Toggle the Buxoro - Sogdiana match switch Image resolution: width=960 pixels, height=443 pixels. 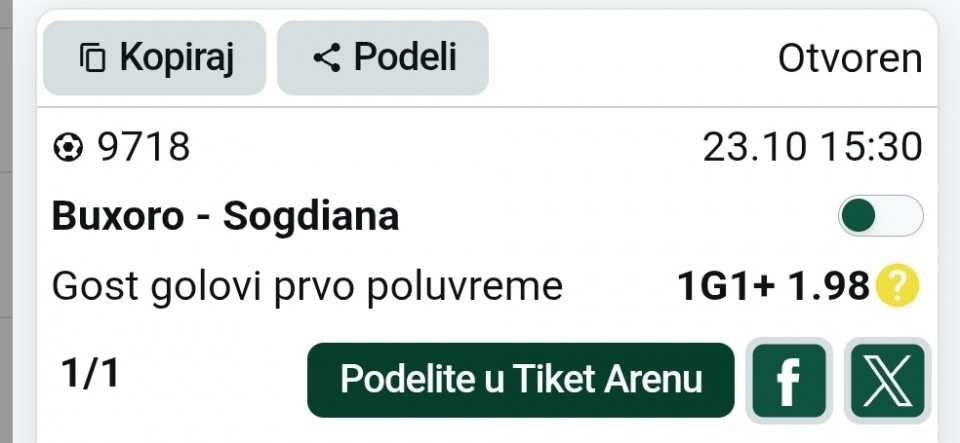[880, 215]
